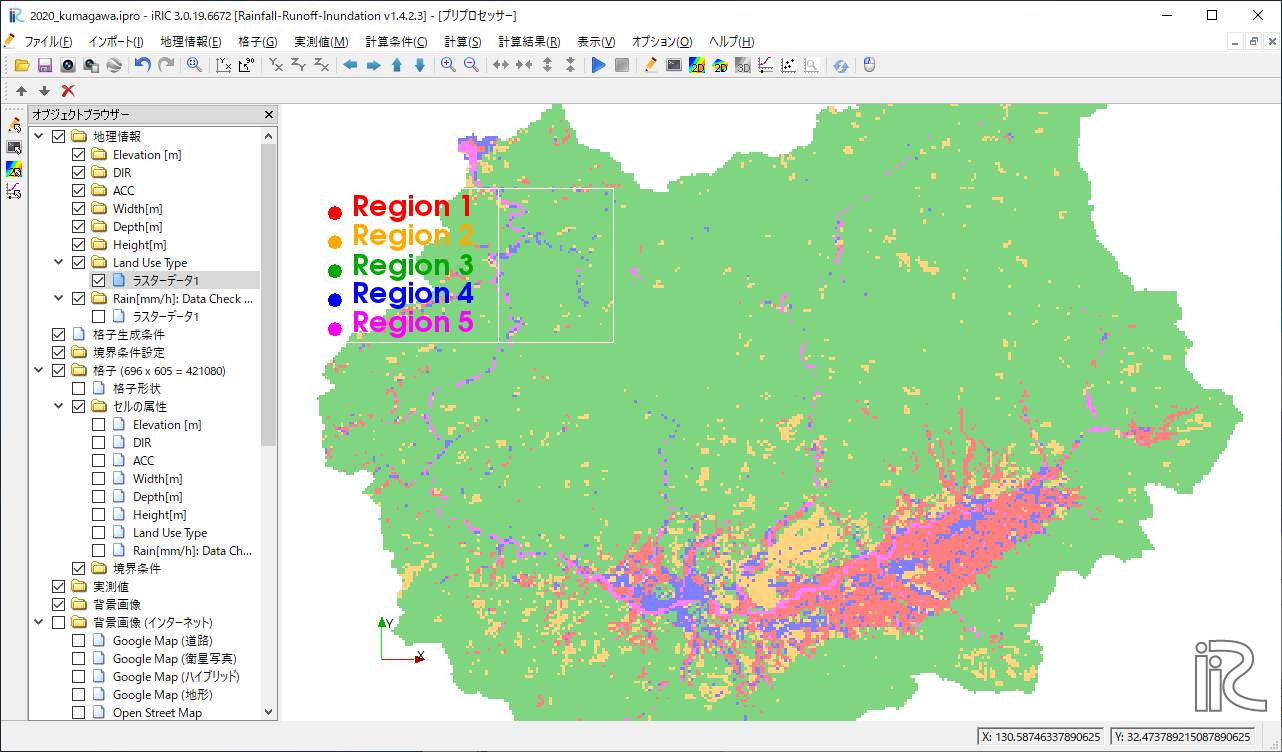The width and height of the screenshot is (1282, 752).
Task: Enable Google Map (道路) background checkbox
Action: tap(78, 641)
